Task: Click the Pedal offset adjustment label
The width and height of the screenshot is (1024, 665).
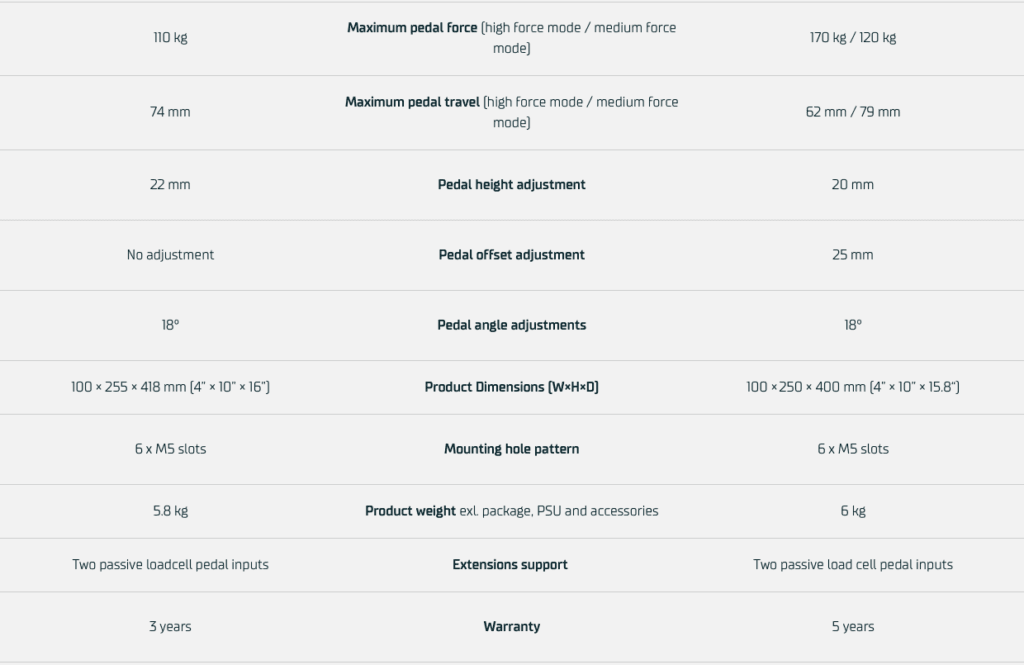Action: (x=511, y=255)
